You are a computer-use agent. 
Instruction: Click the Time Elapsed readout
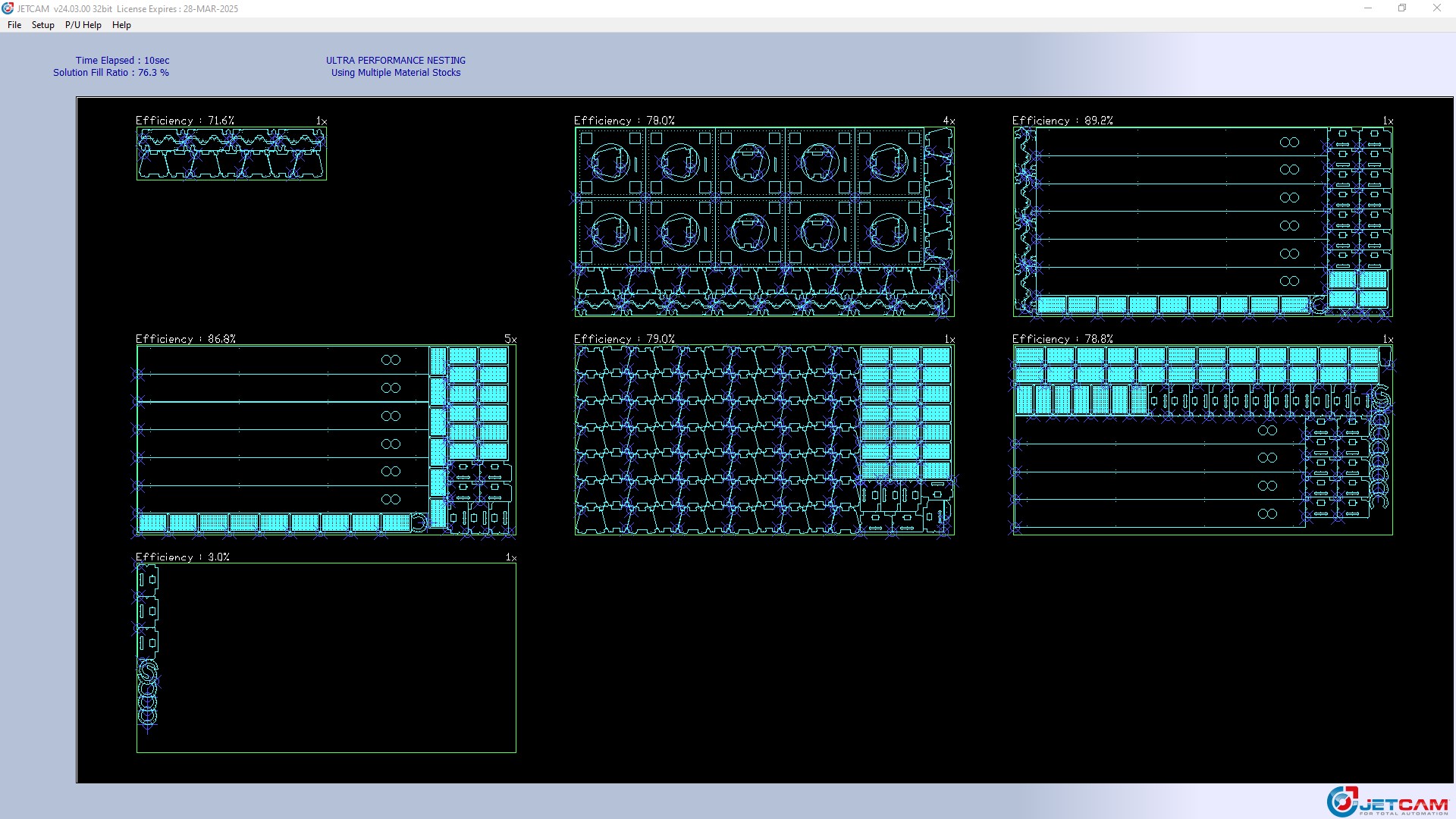122,61
